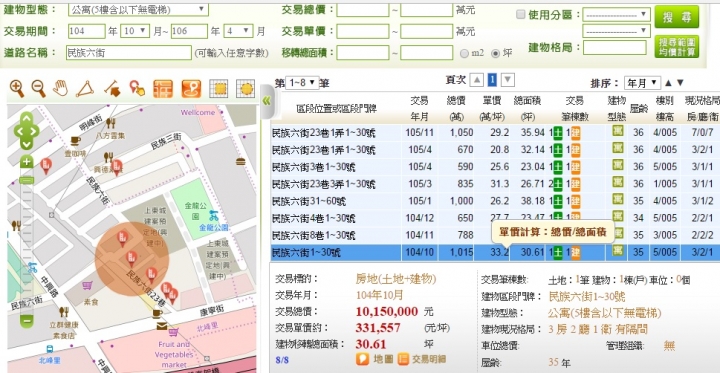Select the map zoom-out magnifier tool

click(x=39, y=88)
